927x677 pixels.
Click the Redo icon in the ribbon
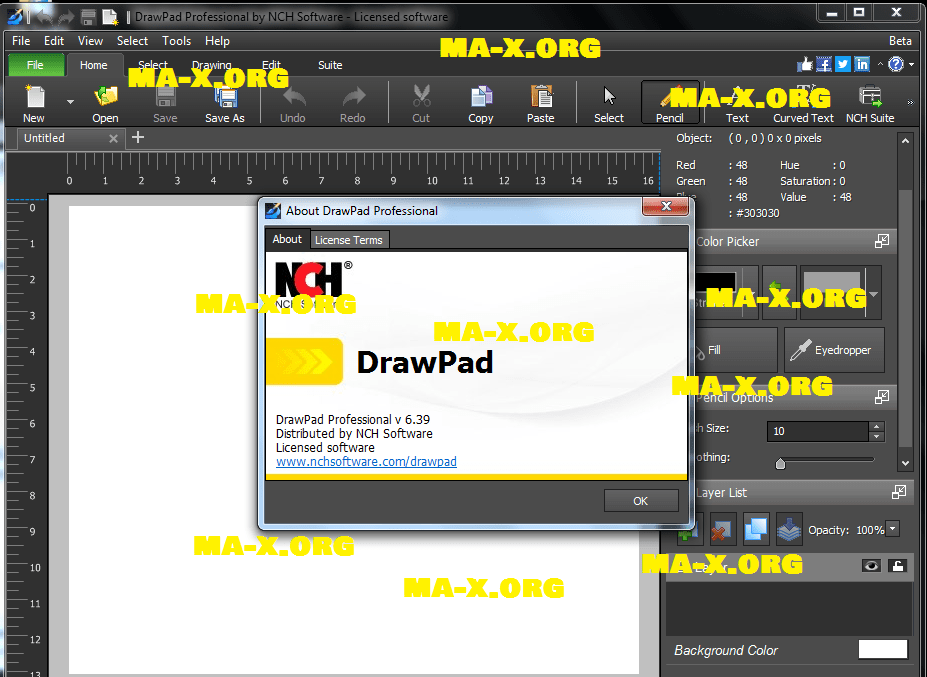[x=354, y=96]
